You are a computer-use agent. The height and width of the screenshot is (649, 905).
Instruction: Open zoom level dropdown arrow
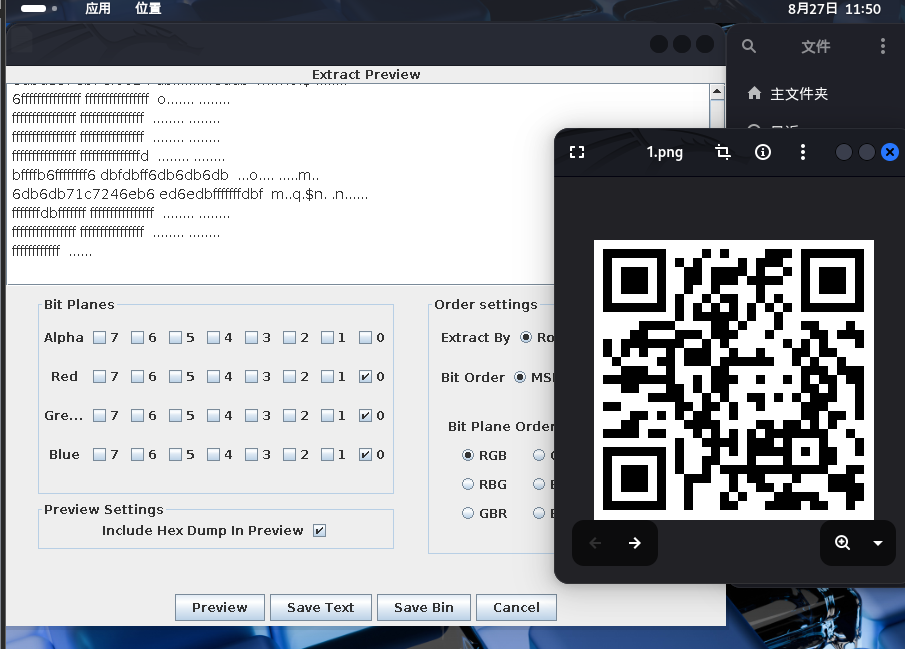pos(878,543)
